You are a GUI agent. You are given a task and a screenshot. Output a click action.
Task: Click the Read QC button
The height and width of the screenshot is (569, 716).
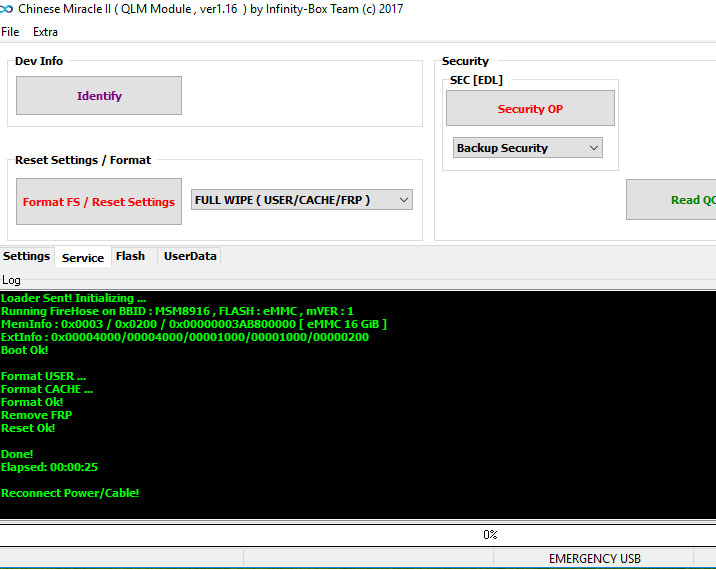[x=671, y=200]
